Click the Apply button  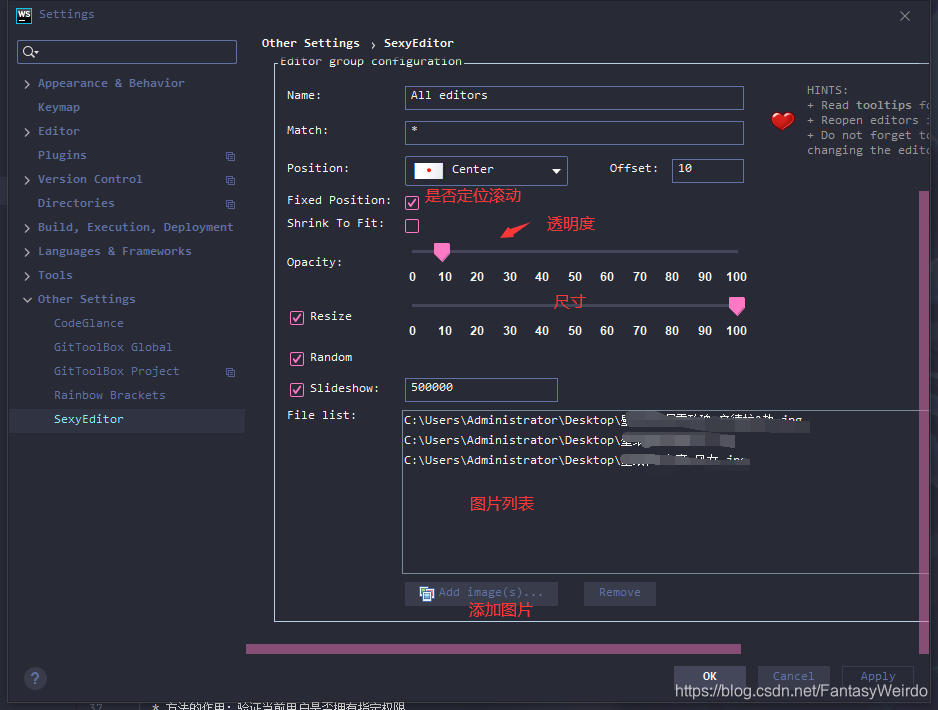[x=878, y=677]
